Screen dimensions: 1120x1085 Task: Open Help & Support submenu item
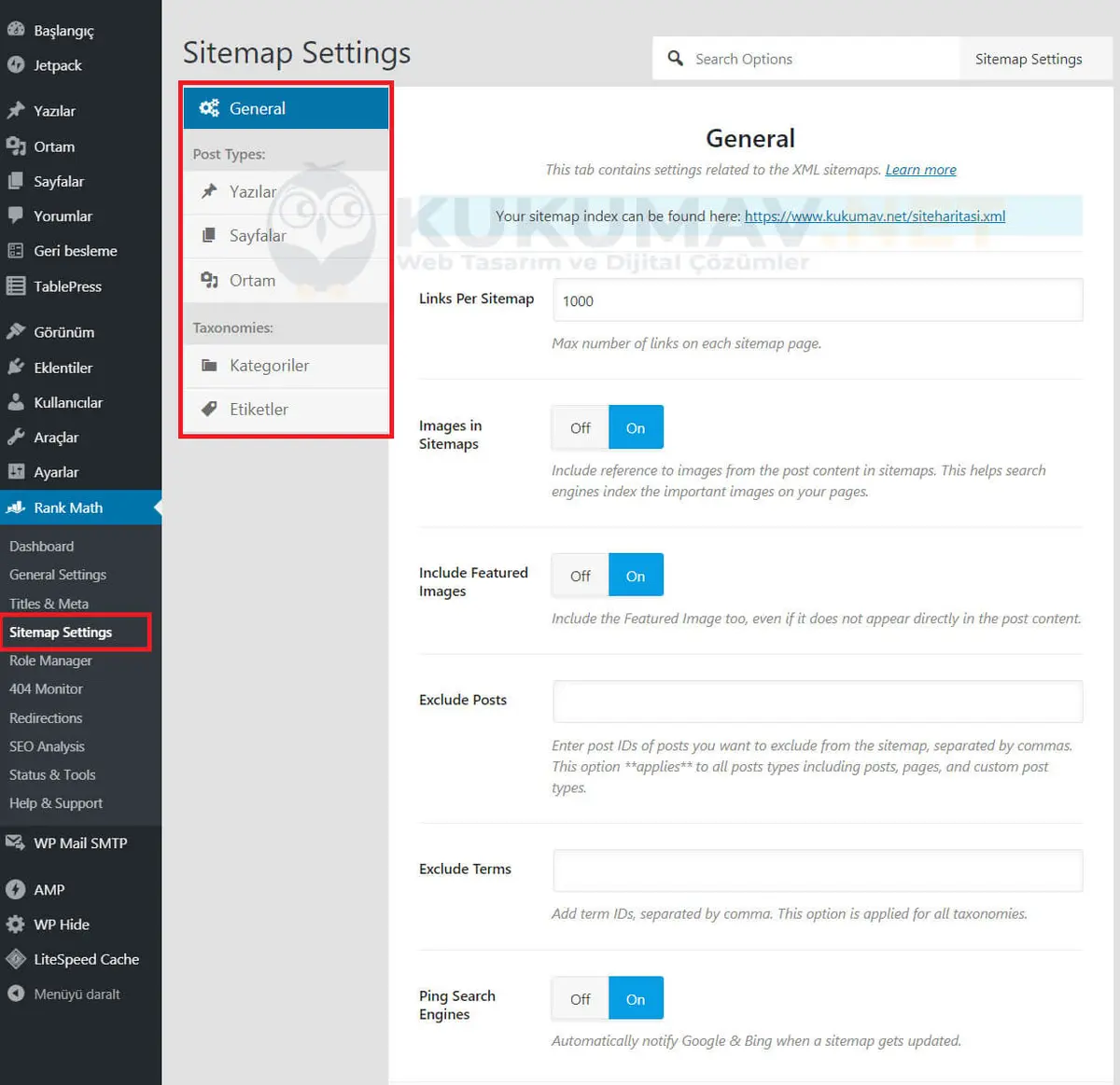pyautogui.click(x=56, y=803)
